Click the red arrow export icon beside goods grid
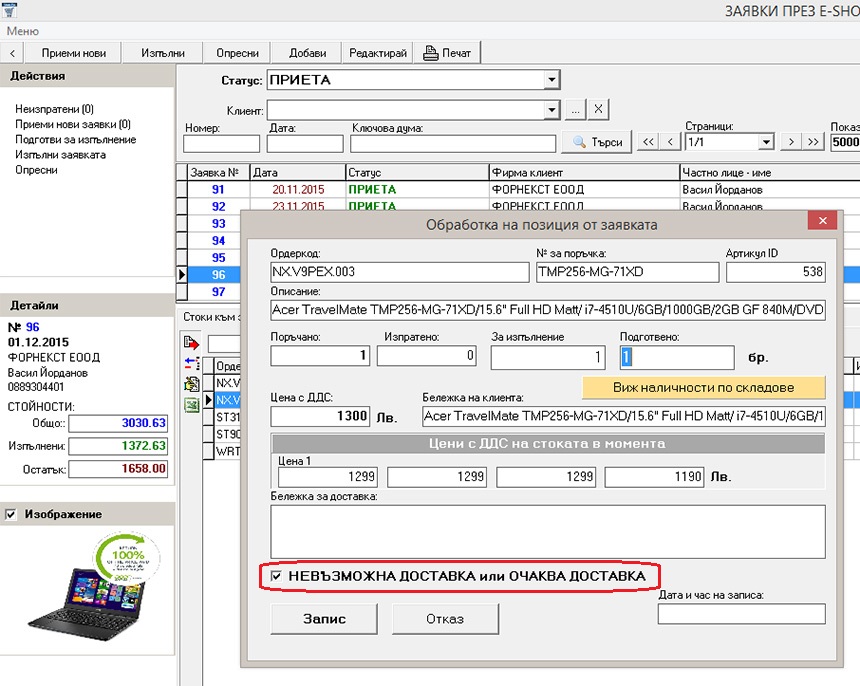The image size is (860, 686). click(191, 343)
